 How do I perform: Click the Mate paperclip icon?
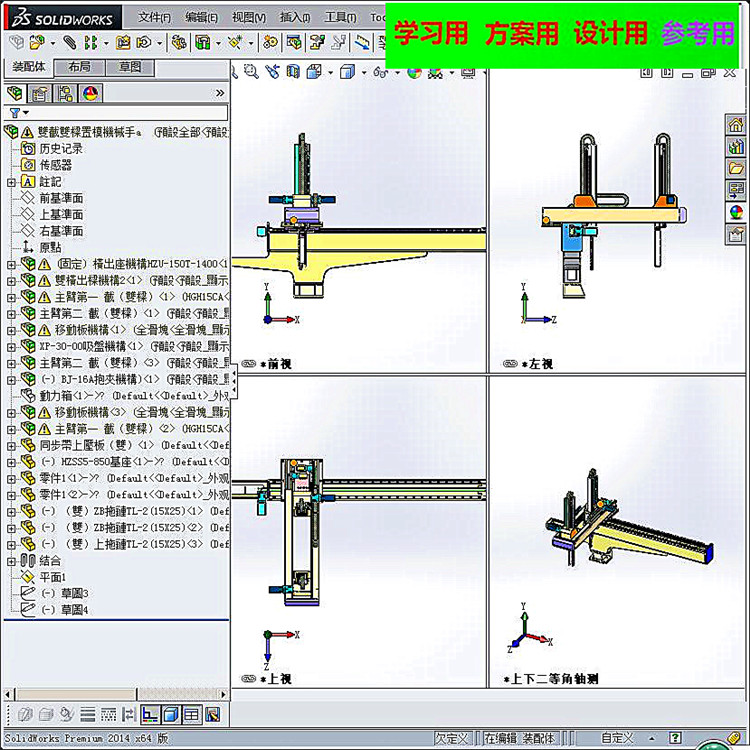(x=69, y=43)
